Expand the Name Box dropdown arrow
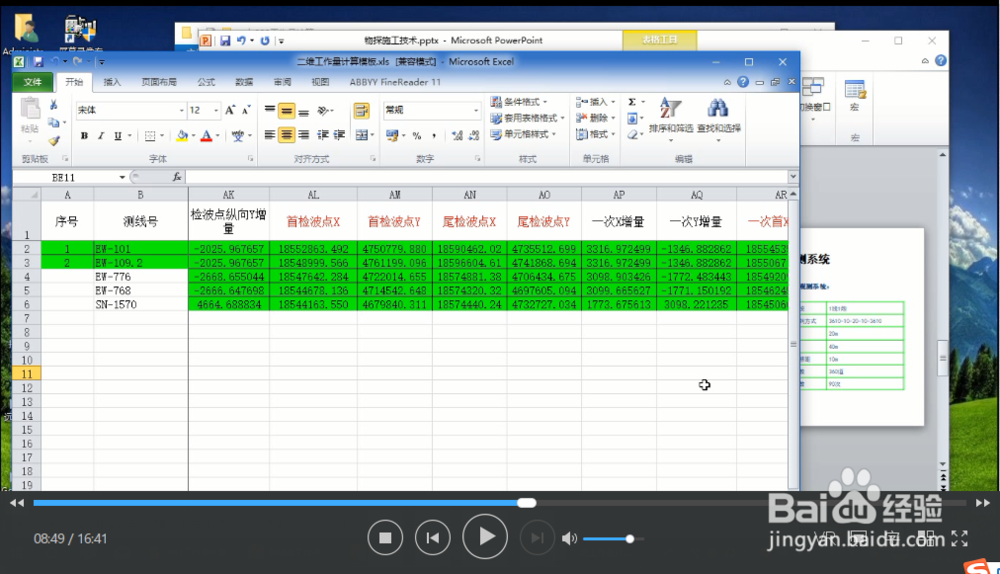Image resolution: width=1000 pixels, height=574 pixels. [x=122, y=177]
